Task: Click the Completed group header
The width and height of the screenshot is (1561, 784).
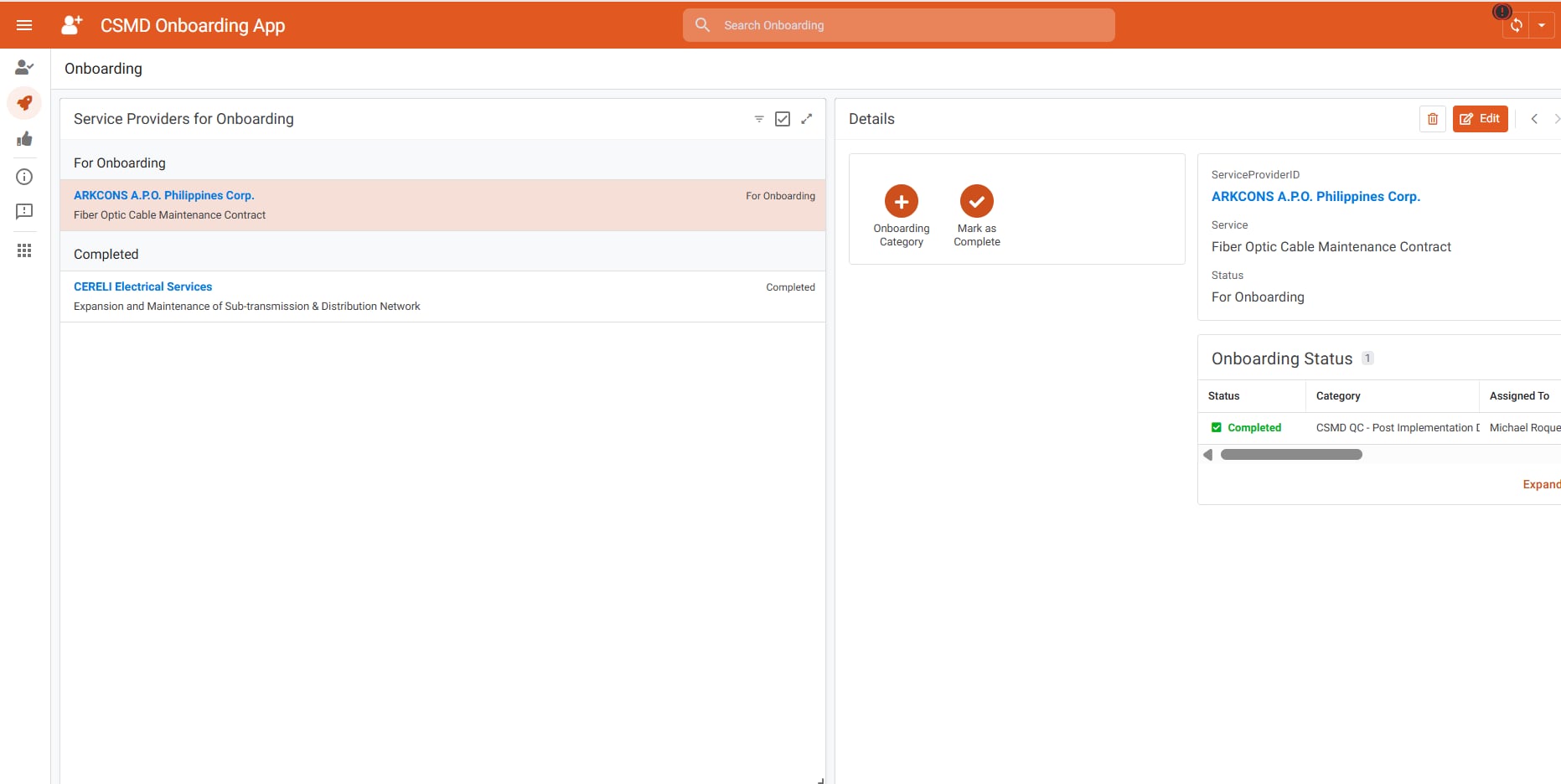Action: [442, 254]
